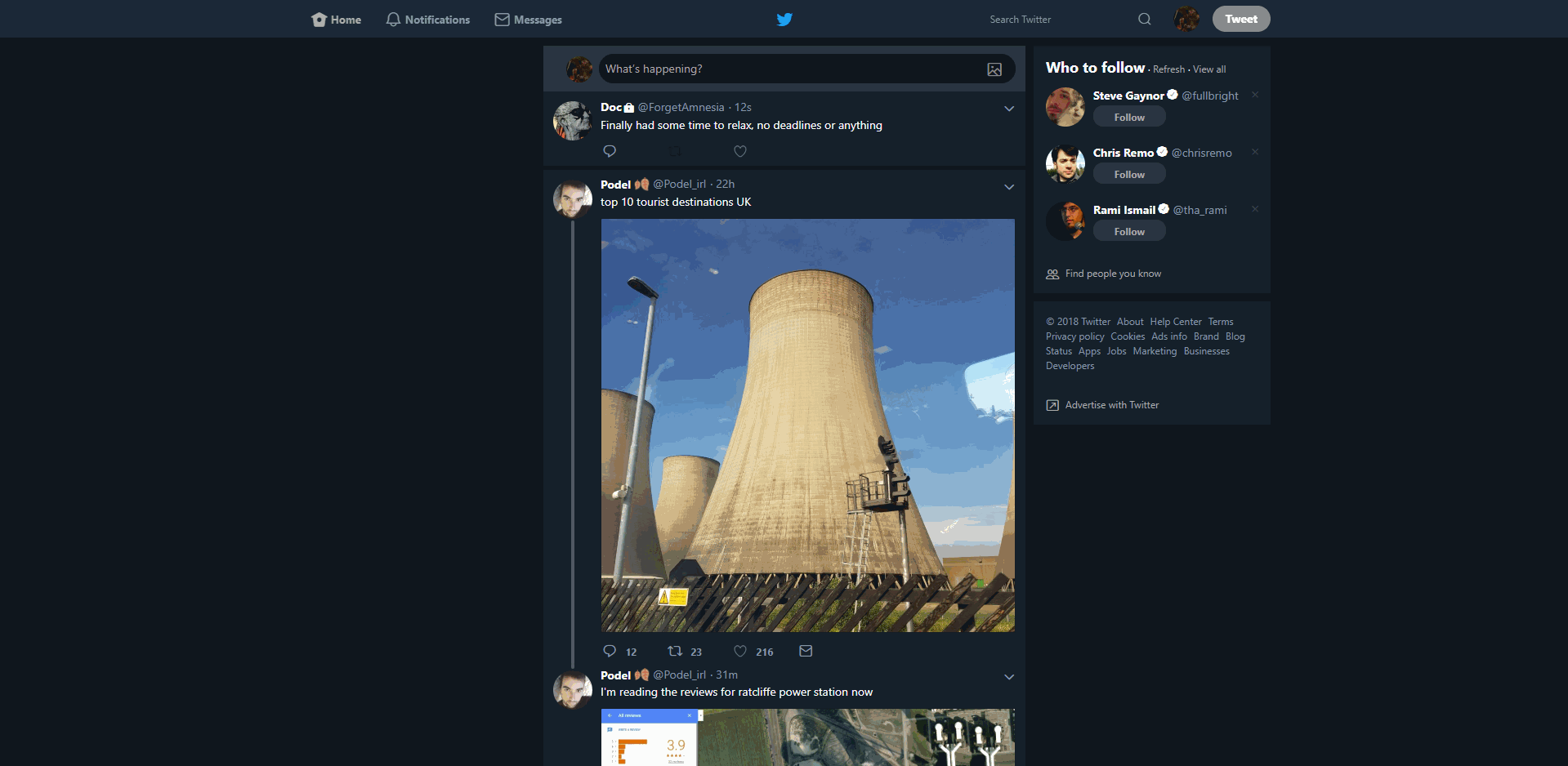This screenshot has width=1568, height=766.
Task: Click the Twitter bird logo
Action: (x=784, y=20)
